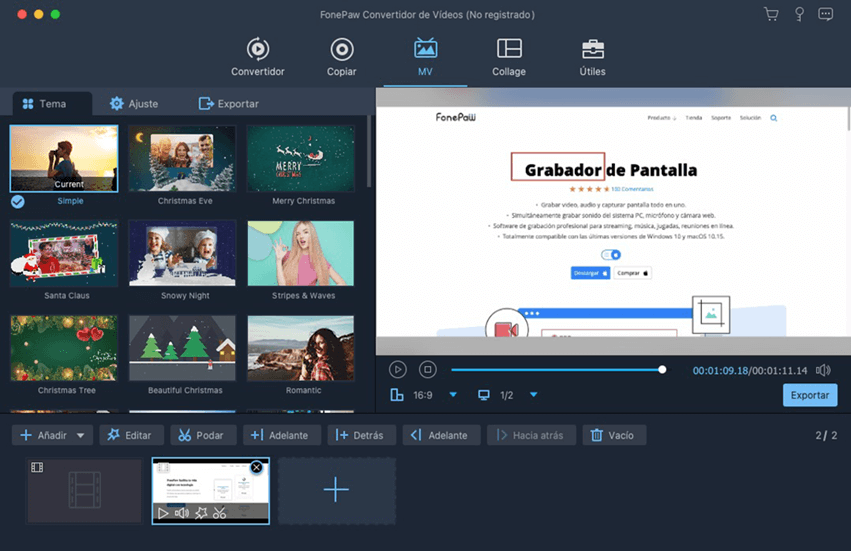Open the shopping cart icon
Image resolution: width=851 pixels, height=551 pixels.
[x=771, y=14]
